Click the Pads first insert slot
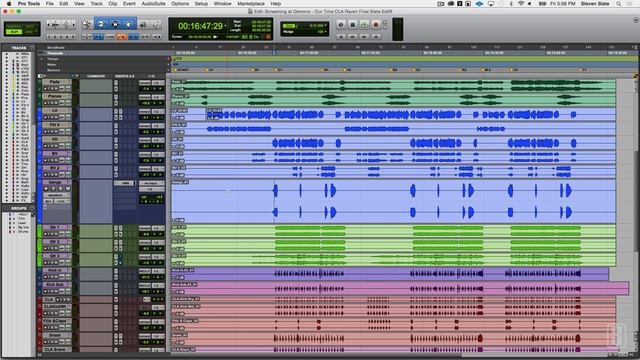 (x=116, y=83)
